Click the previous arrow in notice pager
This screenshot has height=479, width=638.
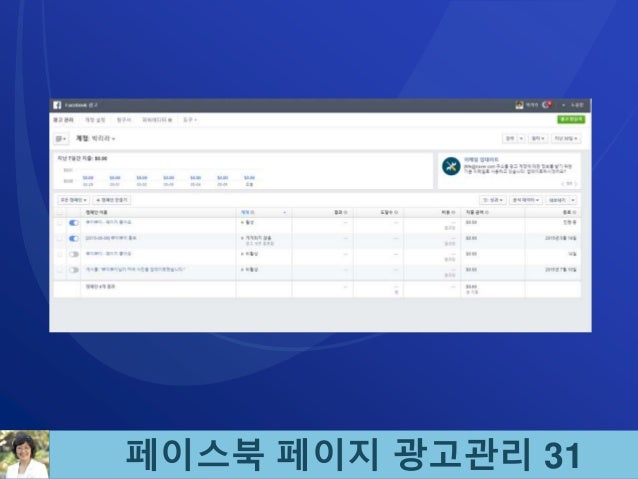click(563, 184)
